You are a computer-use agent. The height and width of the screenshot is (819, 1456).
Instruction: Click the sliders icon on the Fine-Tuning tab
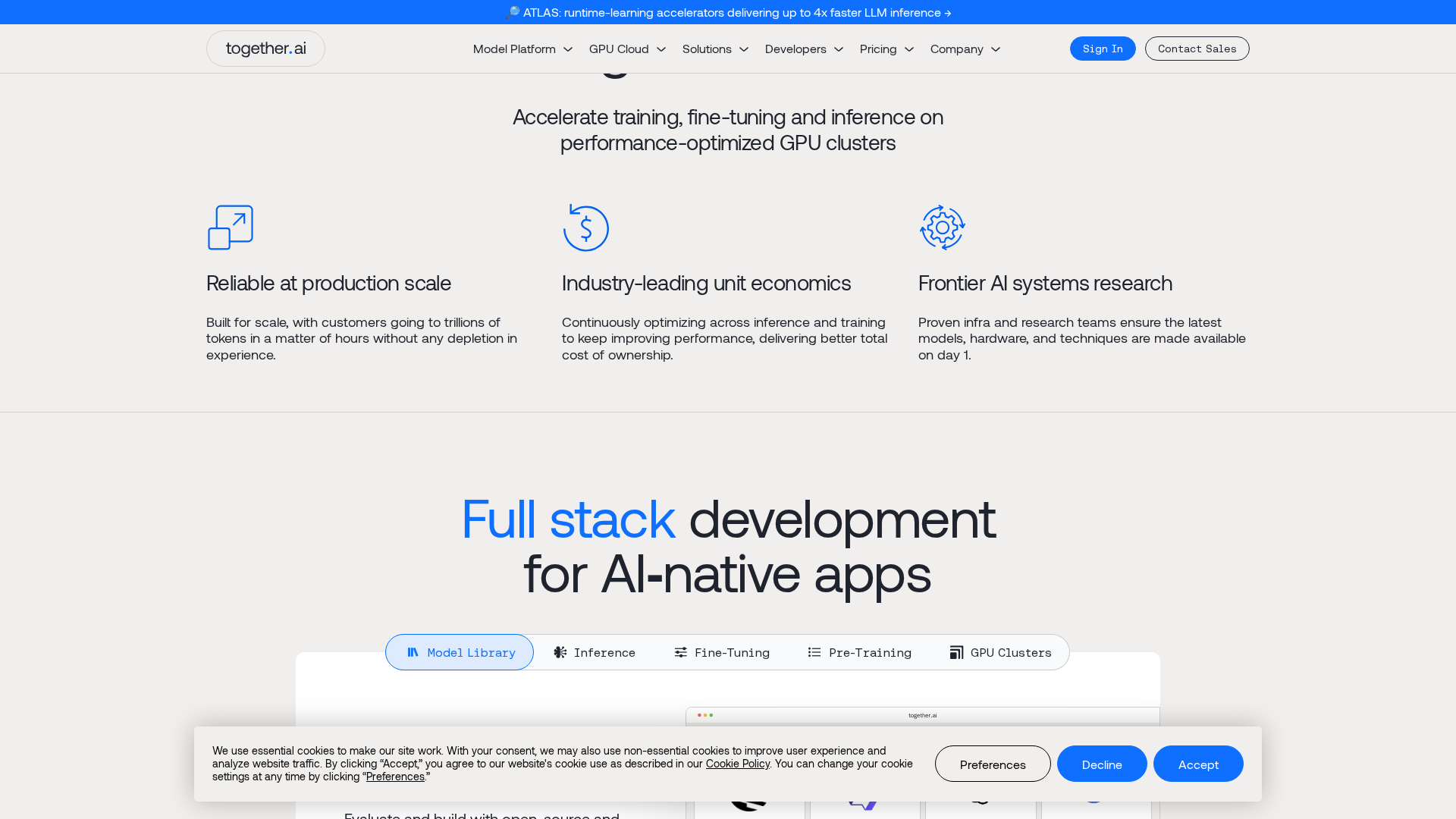680,652
